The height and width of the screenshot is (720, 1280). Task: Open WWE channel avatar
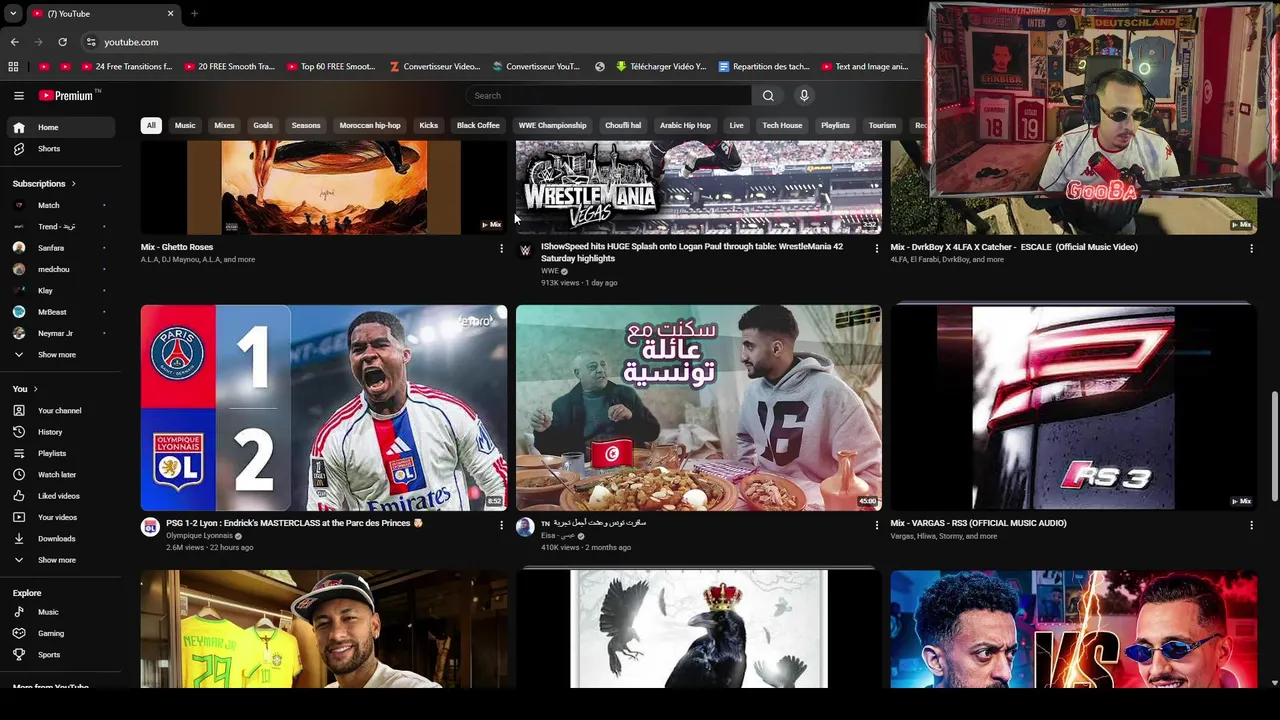525,250
